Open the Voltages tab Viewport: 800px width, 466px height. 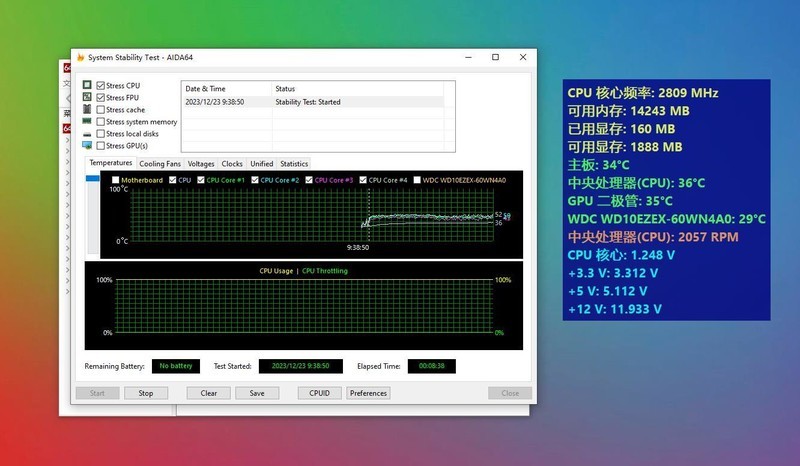[x=201, y=164]
